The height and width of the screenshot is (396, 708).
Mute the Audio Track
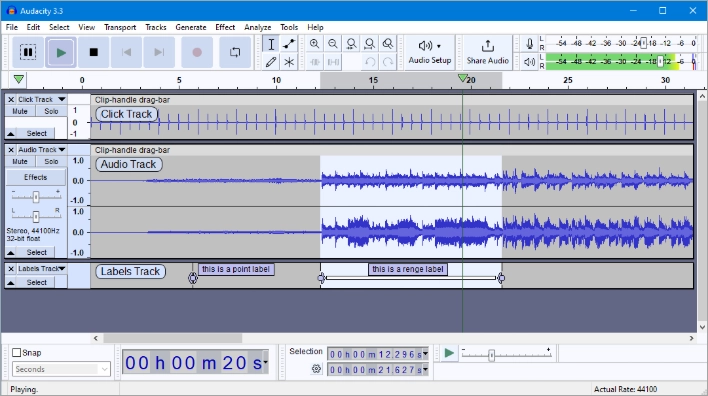click(x=20, y=161)
